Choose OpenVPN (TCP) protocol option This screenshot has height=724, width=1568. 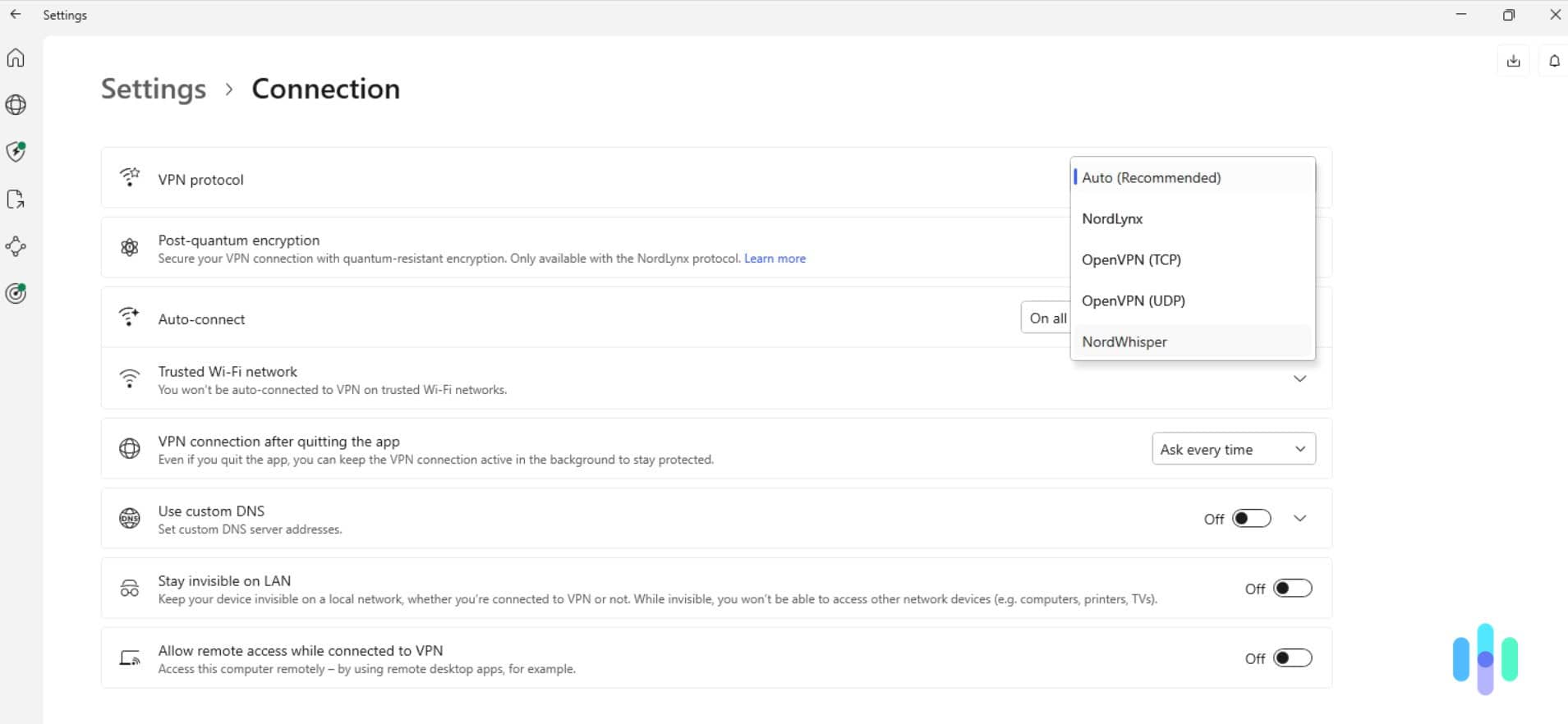click(1131, 260)
